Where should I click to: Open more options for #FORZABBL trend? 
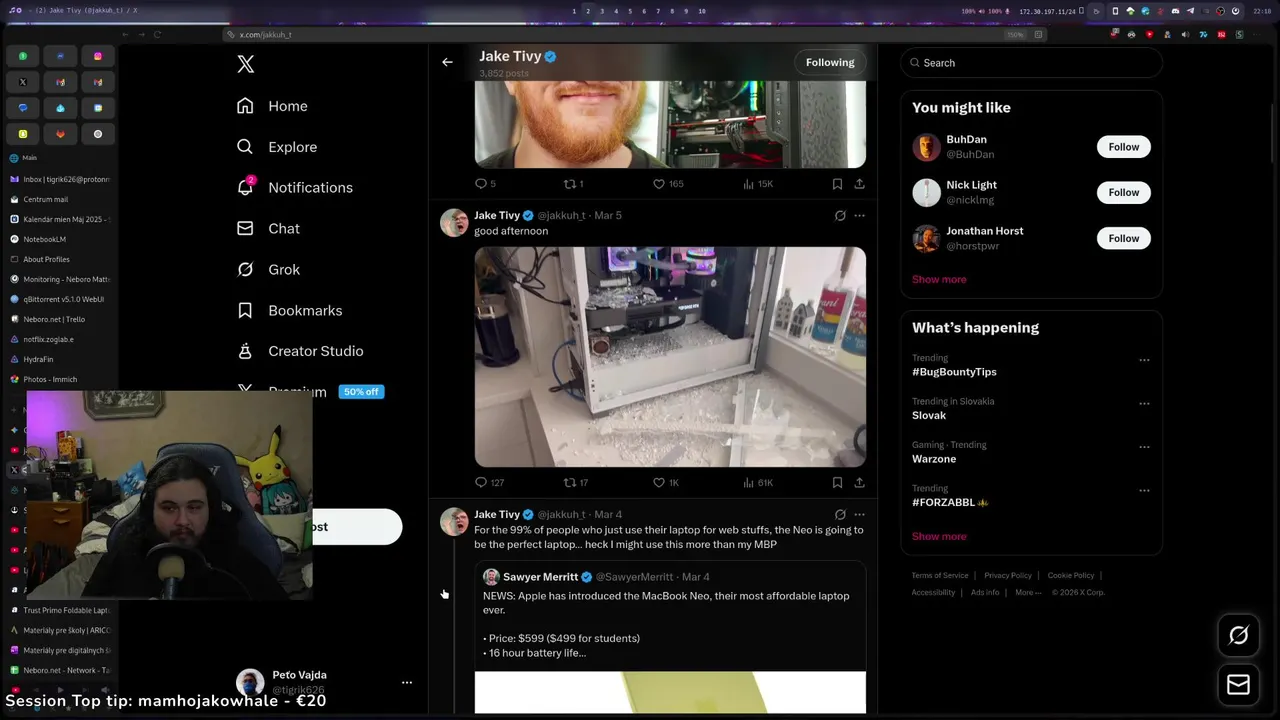[x=1144, y=491]
